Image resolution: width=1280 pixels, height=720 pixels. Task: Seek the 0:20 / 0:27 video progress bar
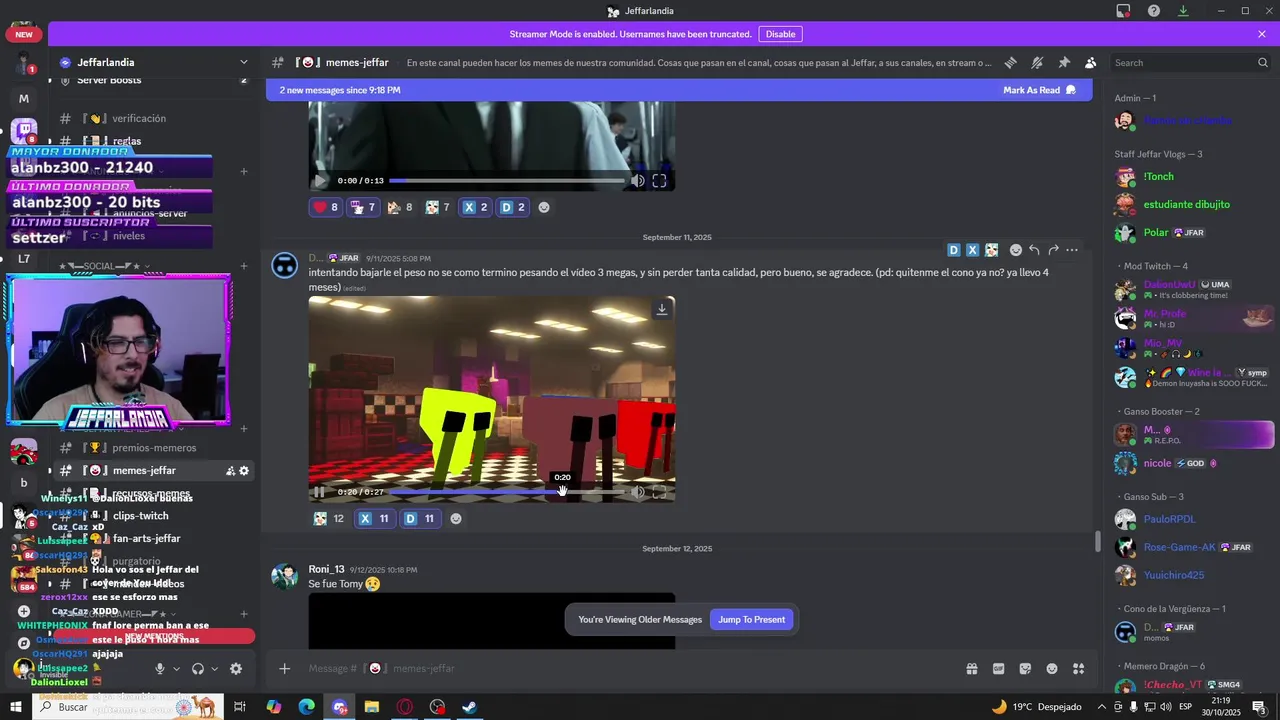pyautogui.click(x=507, y=492)
